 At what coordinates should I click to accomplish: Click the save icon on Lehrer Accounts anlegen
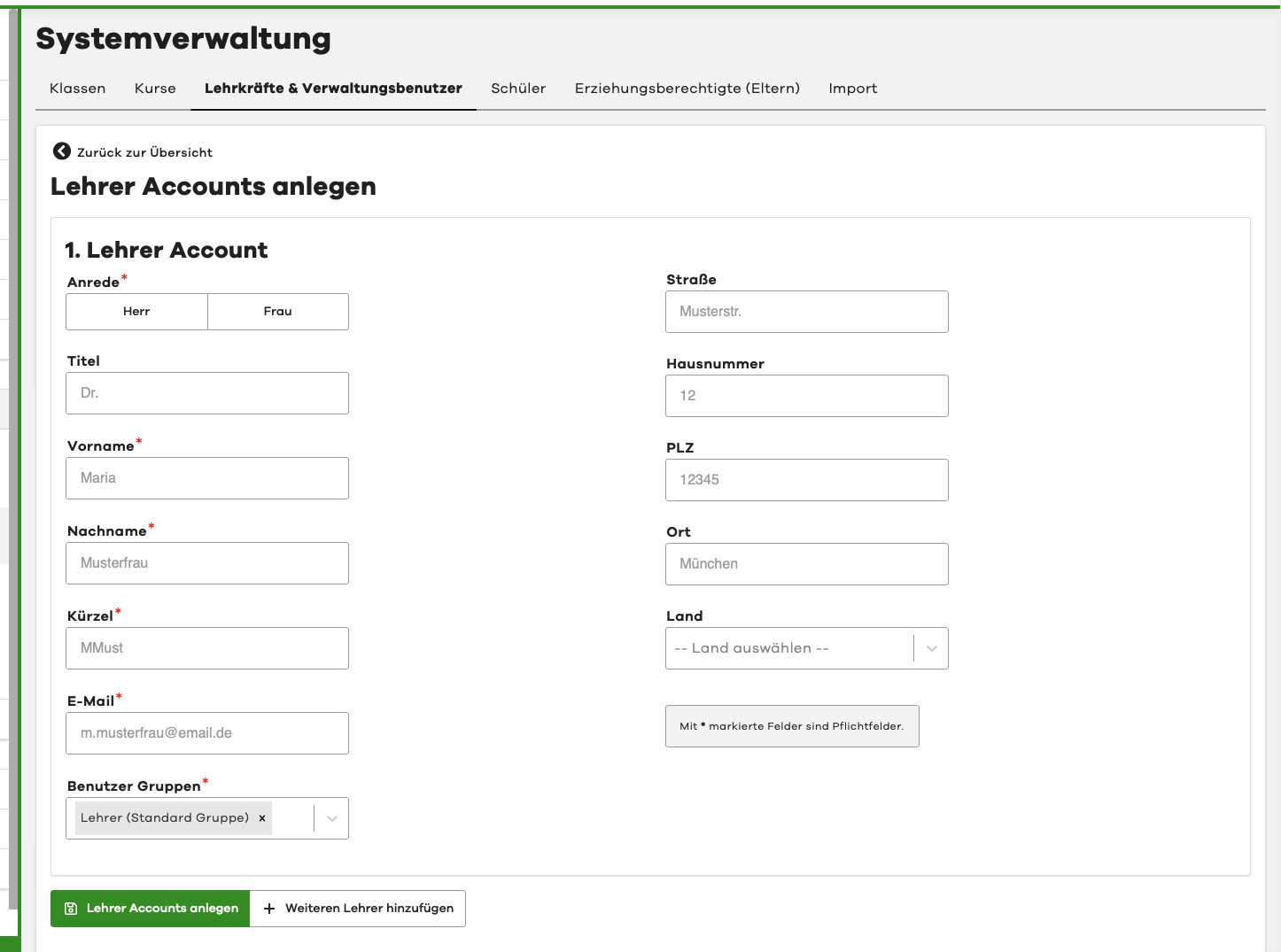click(x=71, y=909)
